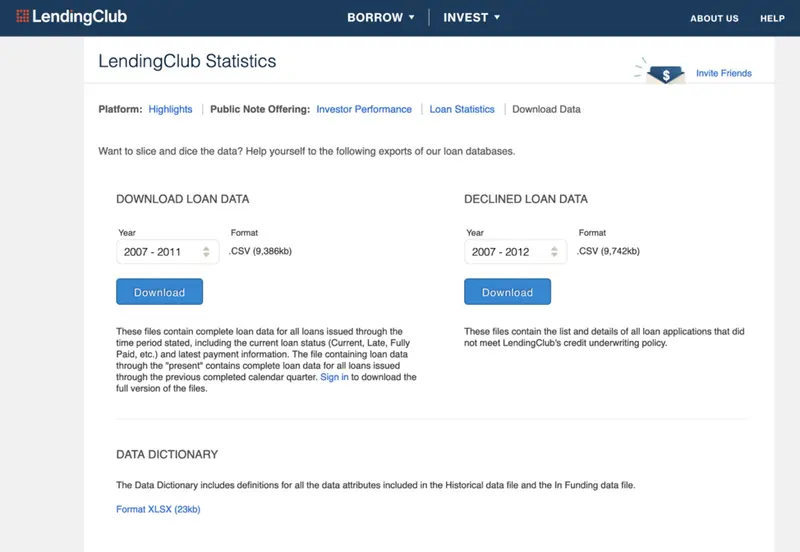
Task: Download the declined loan data file
Action: [507, 292]
